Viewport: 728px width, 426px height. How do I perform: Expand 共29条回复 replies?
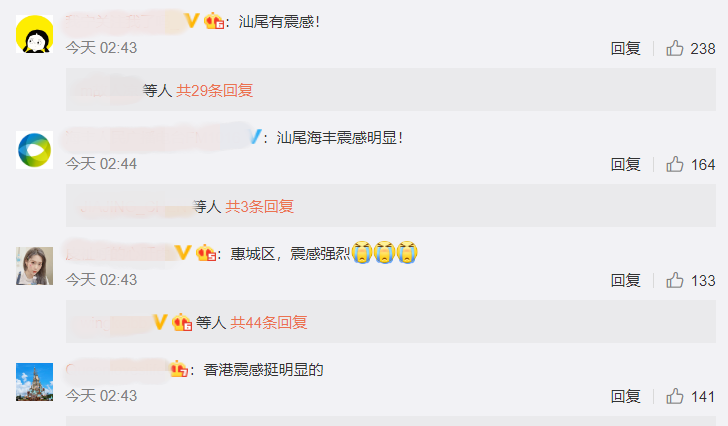pyautogui.click(x=214, y=90)
